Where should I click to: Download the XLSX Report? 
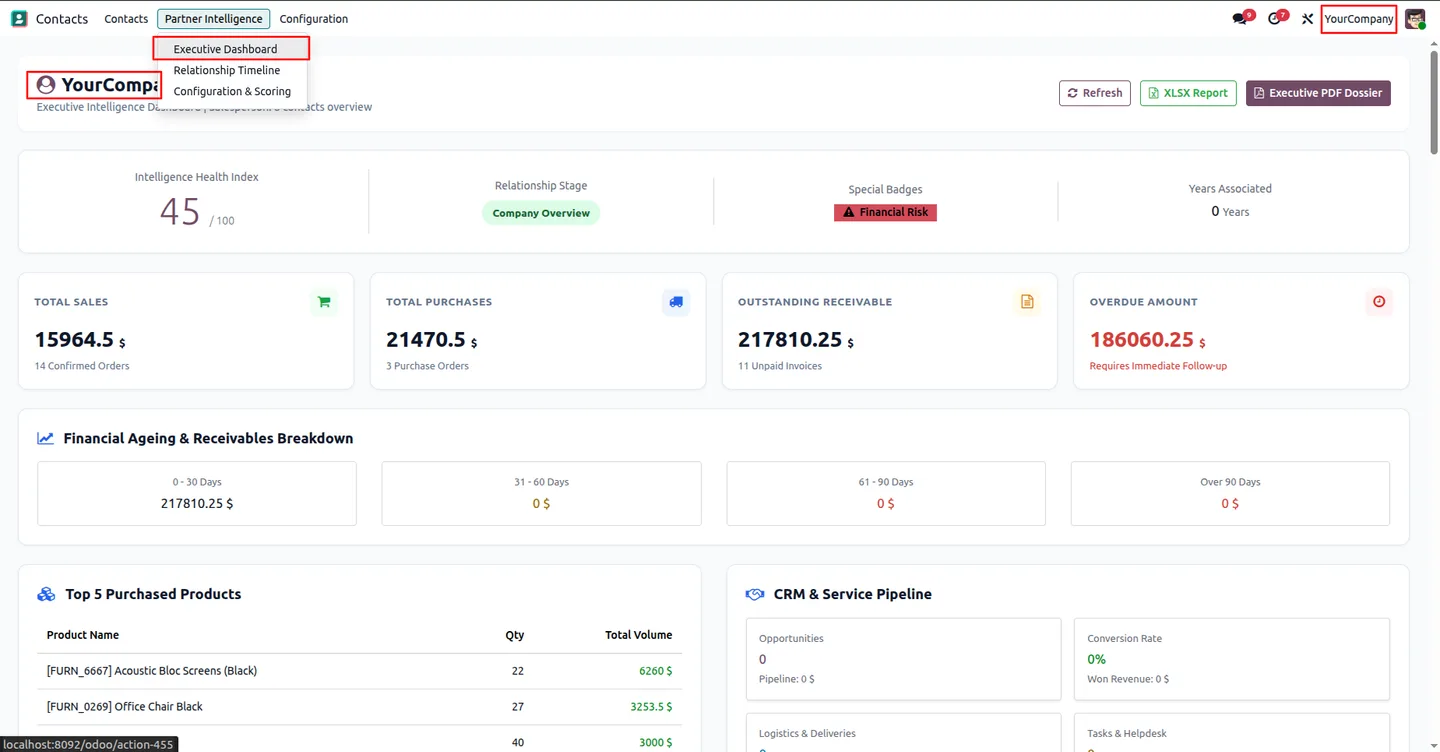click(x=1188, y=93)
